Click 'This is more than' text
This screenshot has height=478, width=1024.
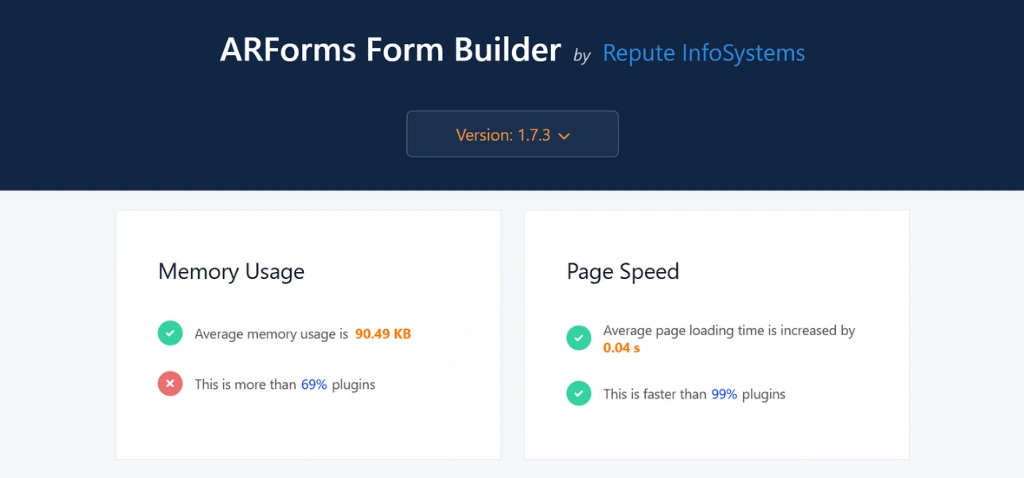246,385
